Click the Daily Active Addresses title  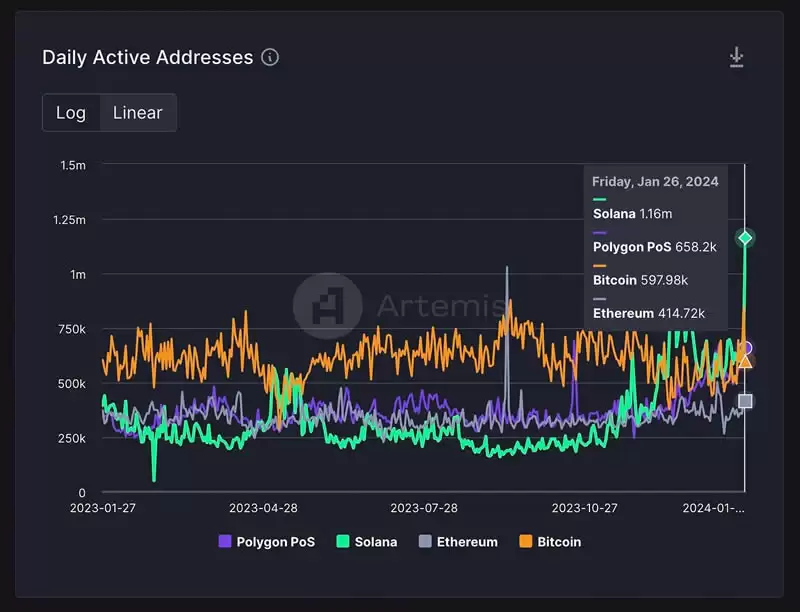point(147,57)
